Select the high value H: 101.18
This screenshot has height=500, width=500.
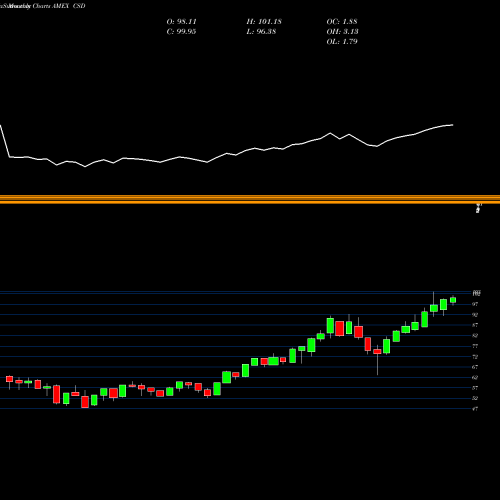pos(264,22)
